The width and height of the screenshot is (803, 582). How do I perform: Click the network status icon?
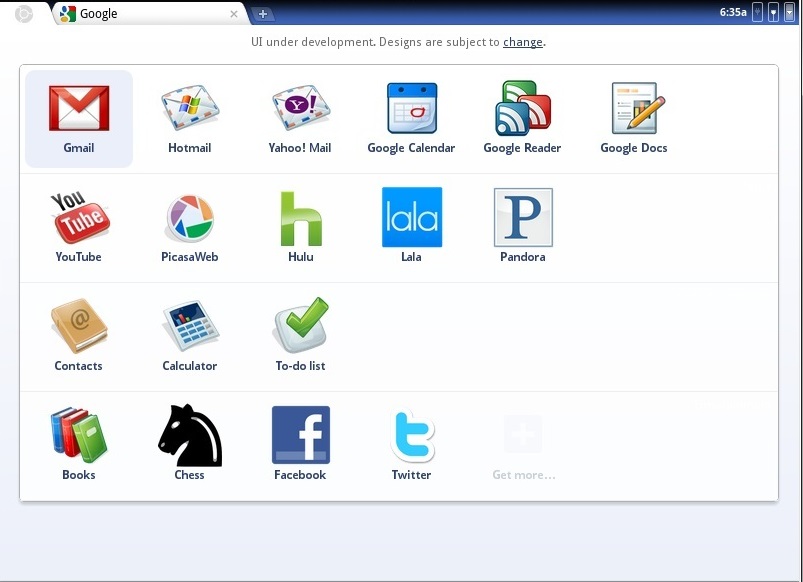point(773,12)
